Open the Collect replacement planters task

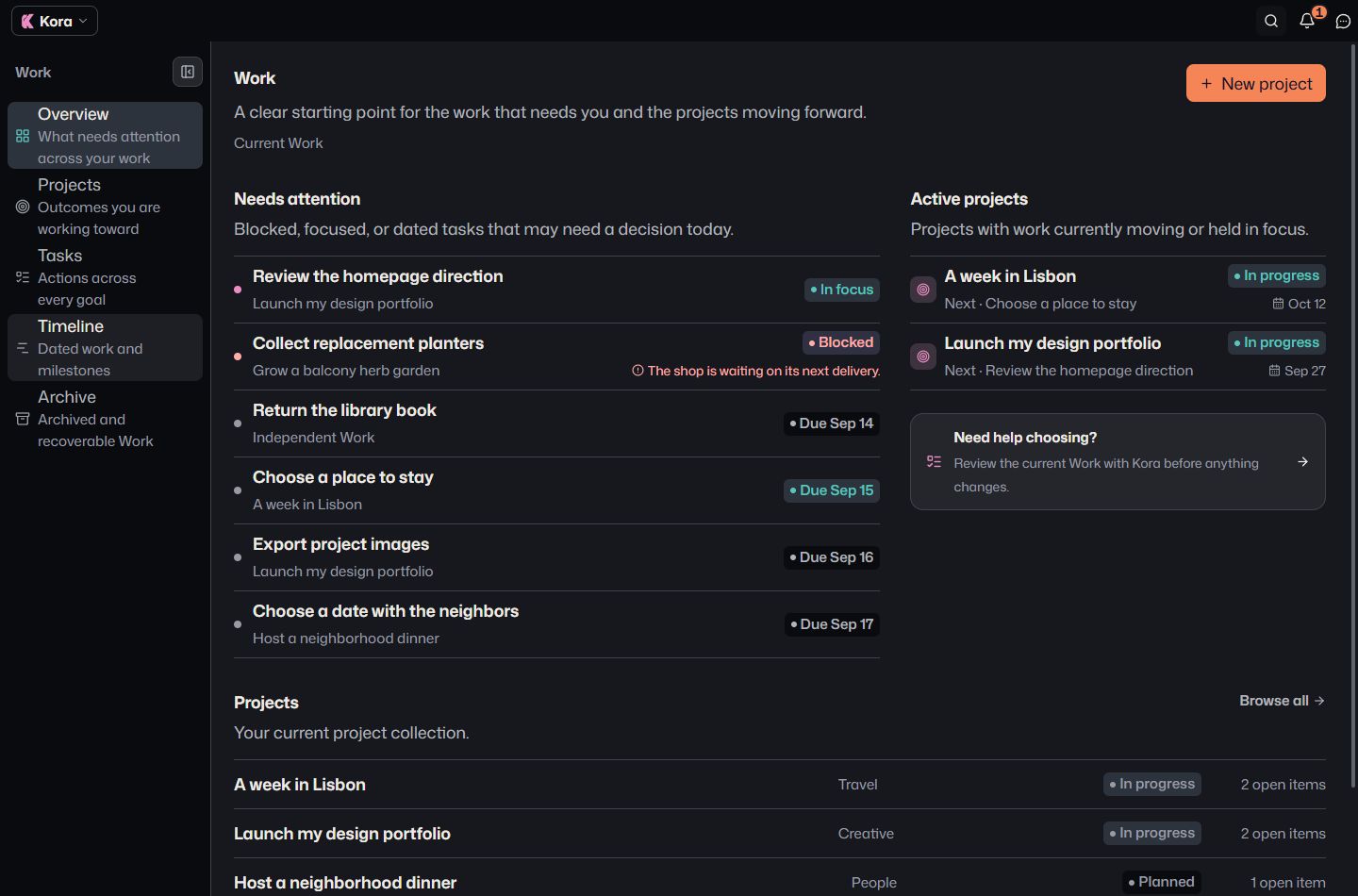556,357
